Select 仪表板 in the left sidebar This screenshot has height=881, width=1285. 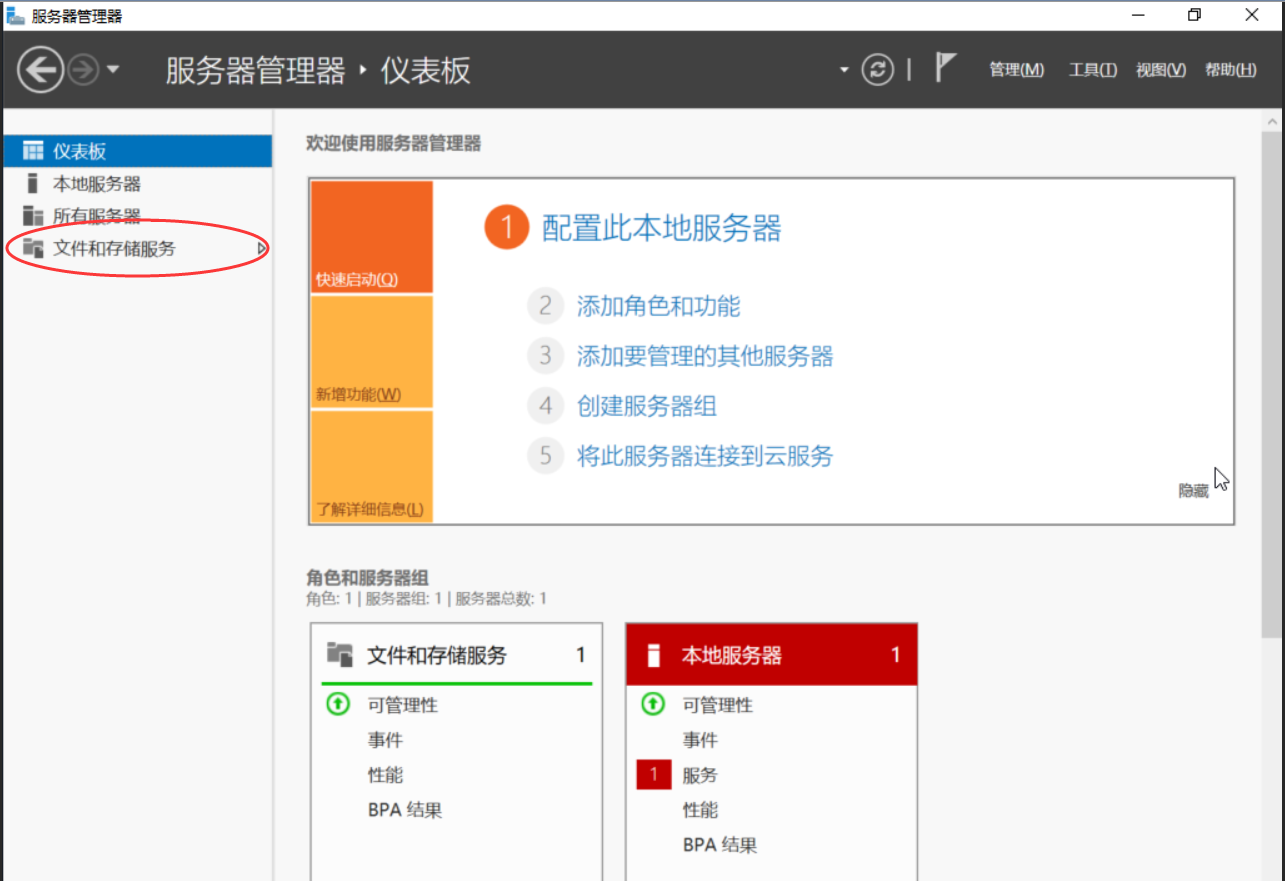(137, 151)
